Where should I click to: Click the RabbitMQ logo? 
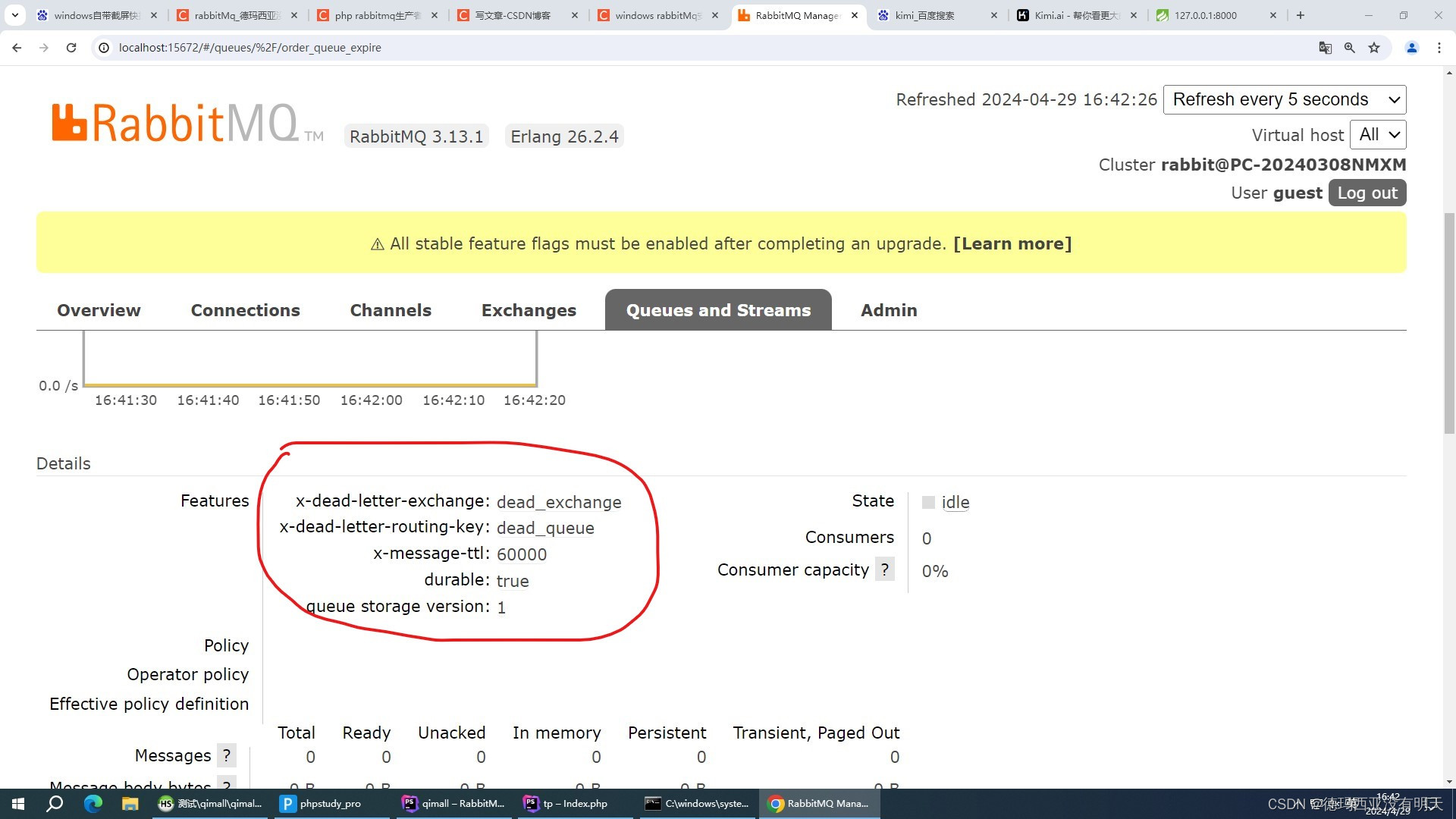(176, 123)
